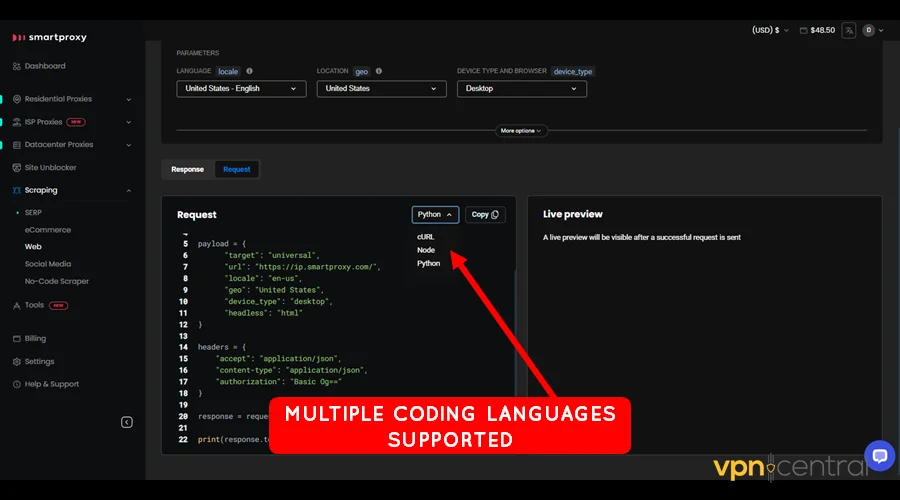Open Help & Support
Image resolution: width=900 pixels, height=500 pixels.
coord(52,384)
